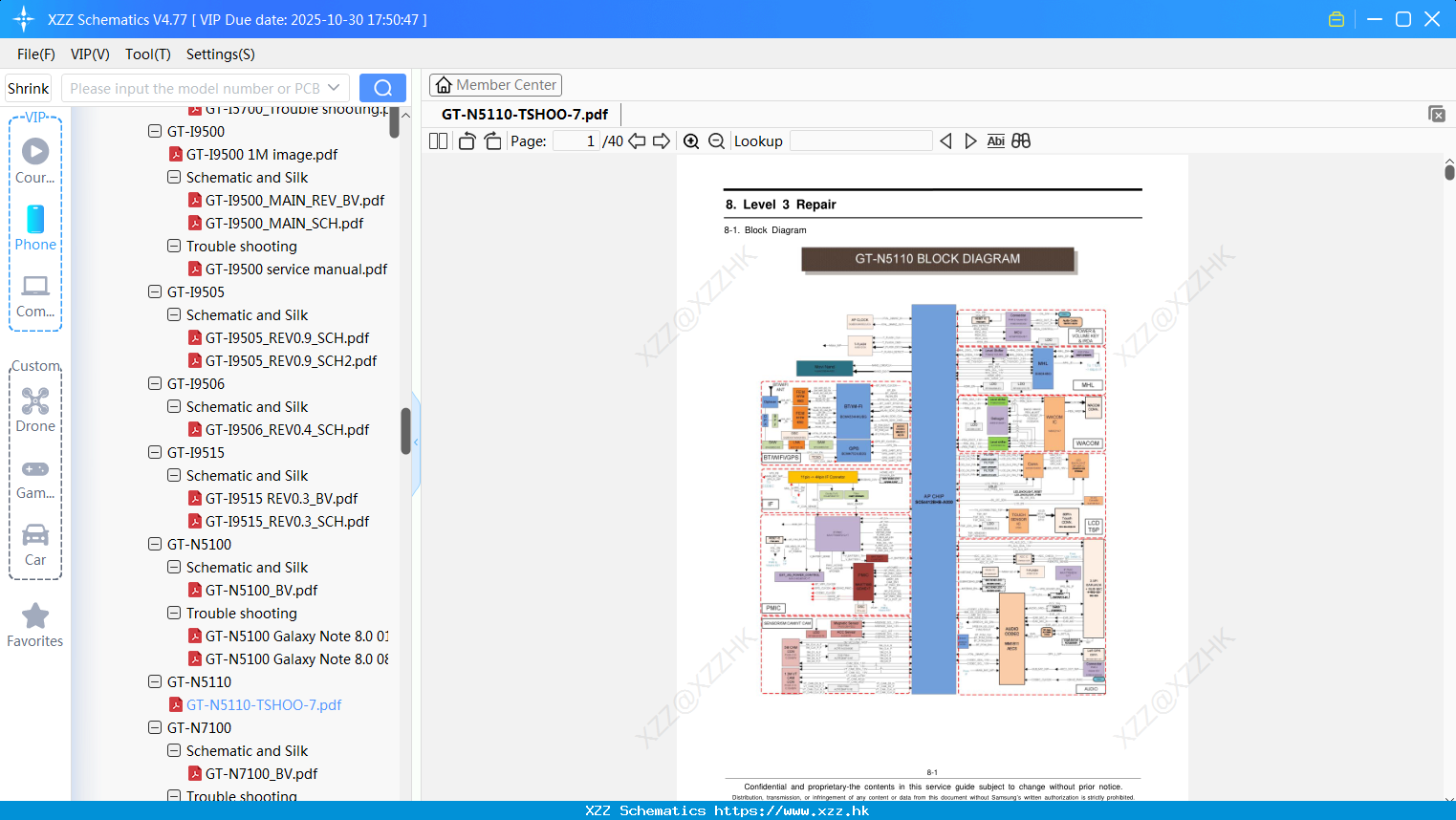Select the Phone category icon

35,228
